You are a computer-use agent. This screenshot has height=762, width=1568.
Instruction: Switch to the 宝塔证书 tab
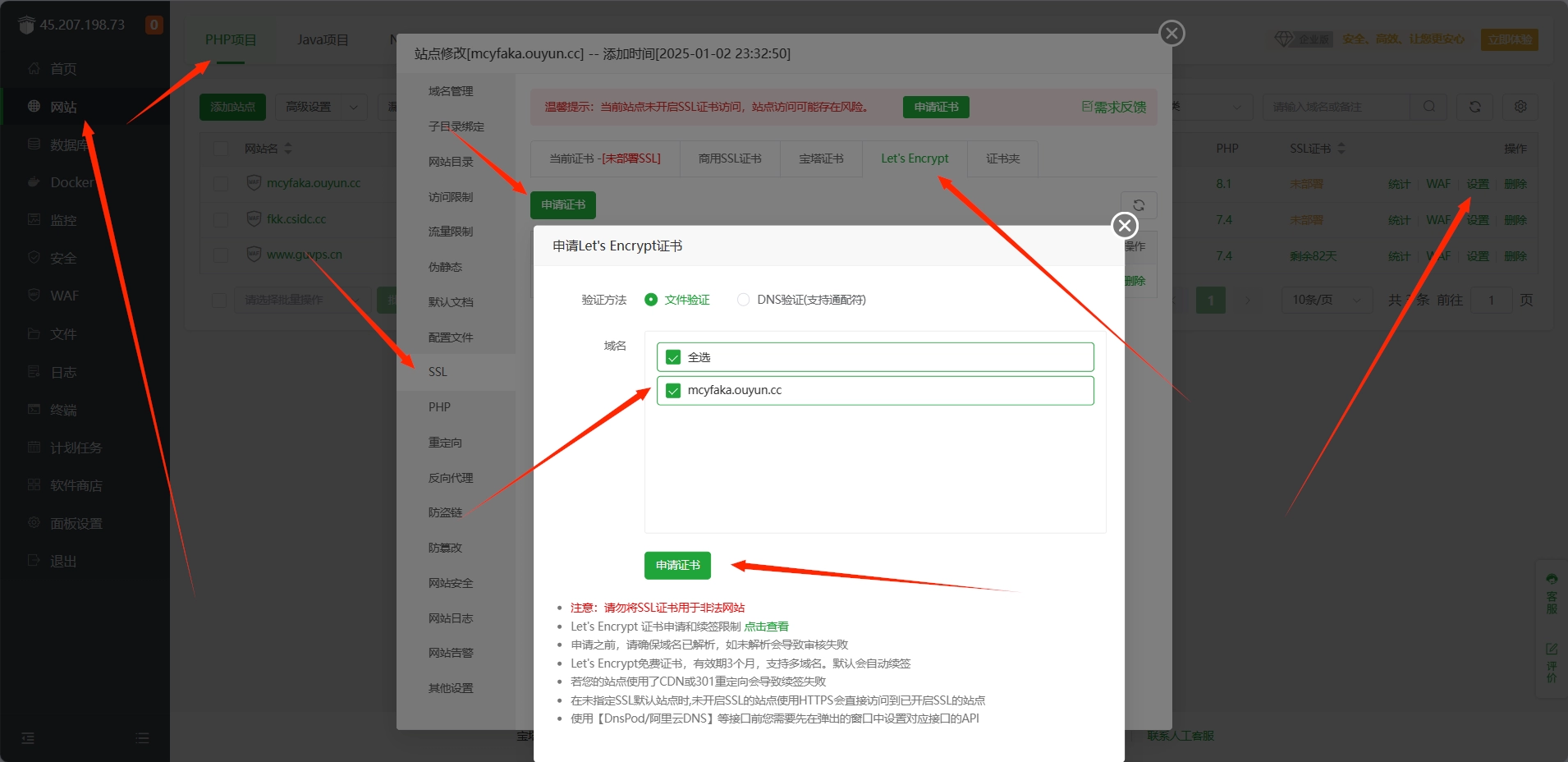click(x=821, y=158)
